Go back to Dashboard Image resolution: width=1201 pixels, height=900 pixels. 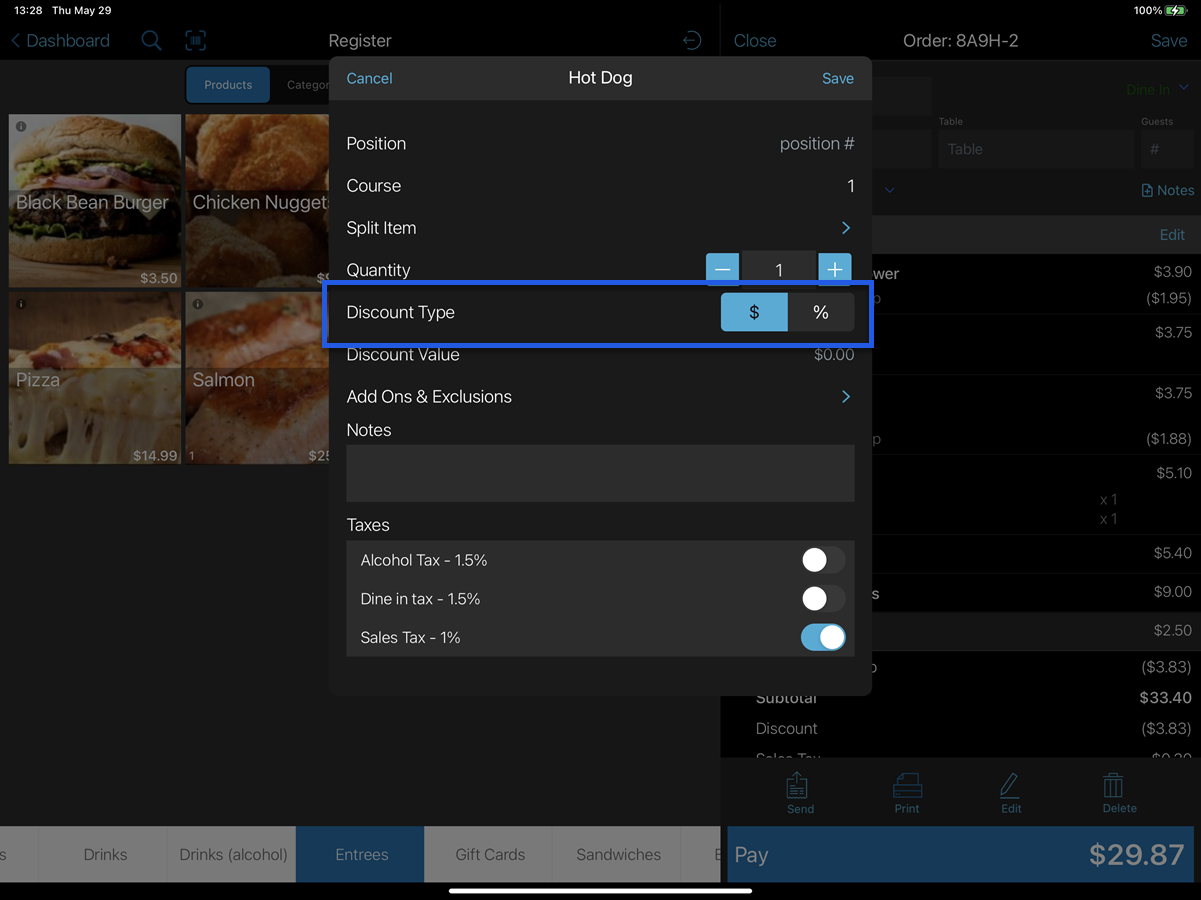[60, 41]
